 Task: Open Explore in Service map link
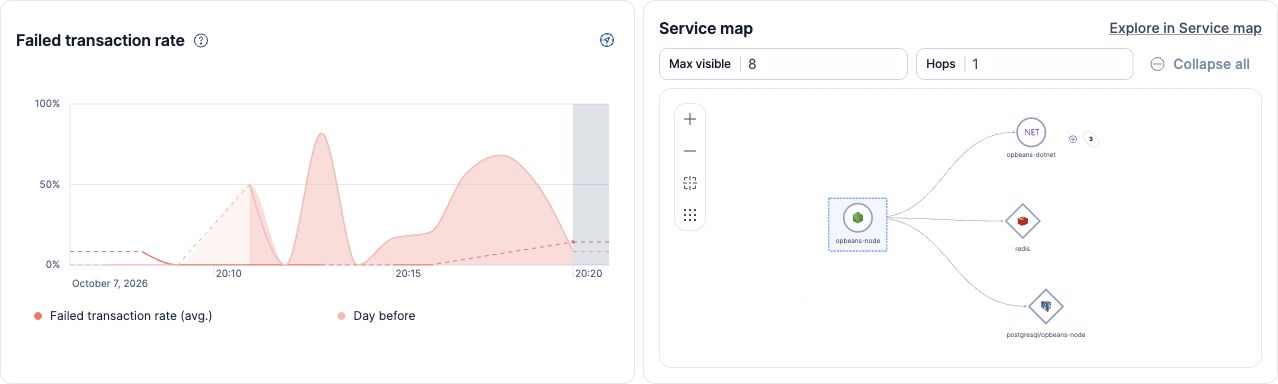point(1185,28)
